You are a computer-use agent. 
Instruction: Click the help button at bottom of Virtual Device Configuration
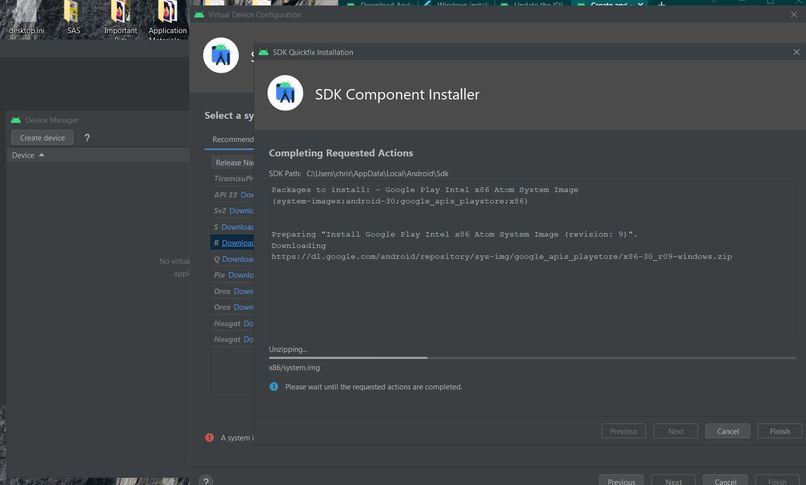(206, 480)
